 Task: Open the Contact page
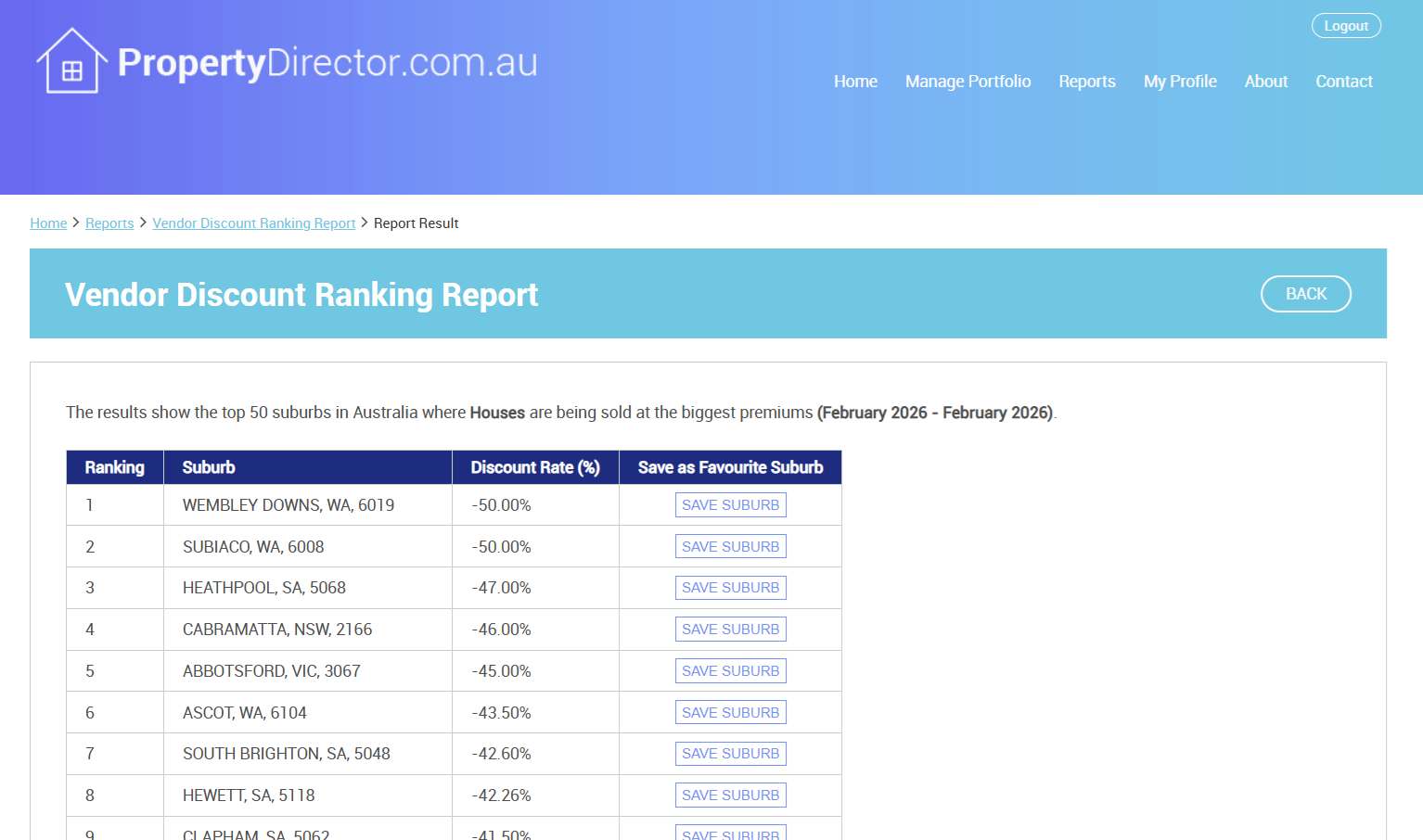click(1343, 82)
